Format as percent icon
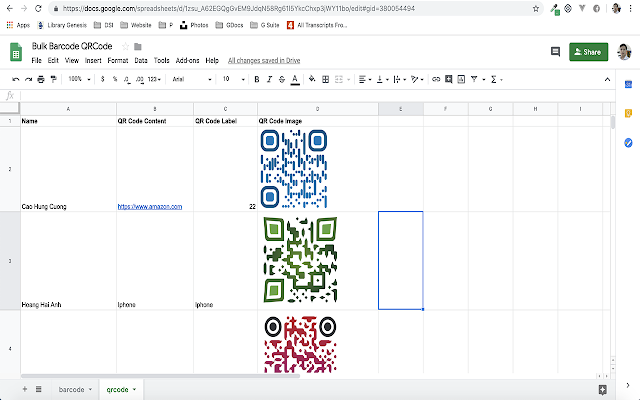640x400 pixels. click(x=115, y=79)
